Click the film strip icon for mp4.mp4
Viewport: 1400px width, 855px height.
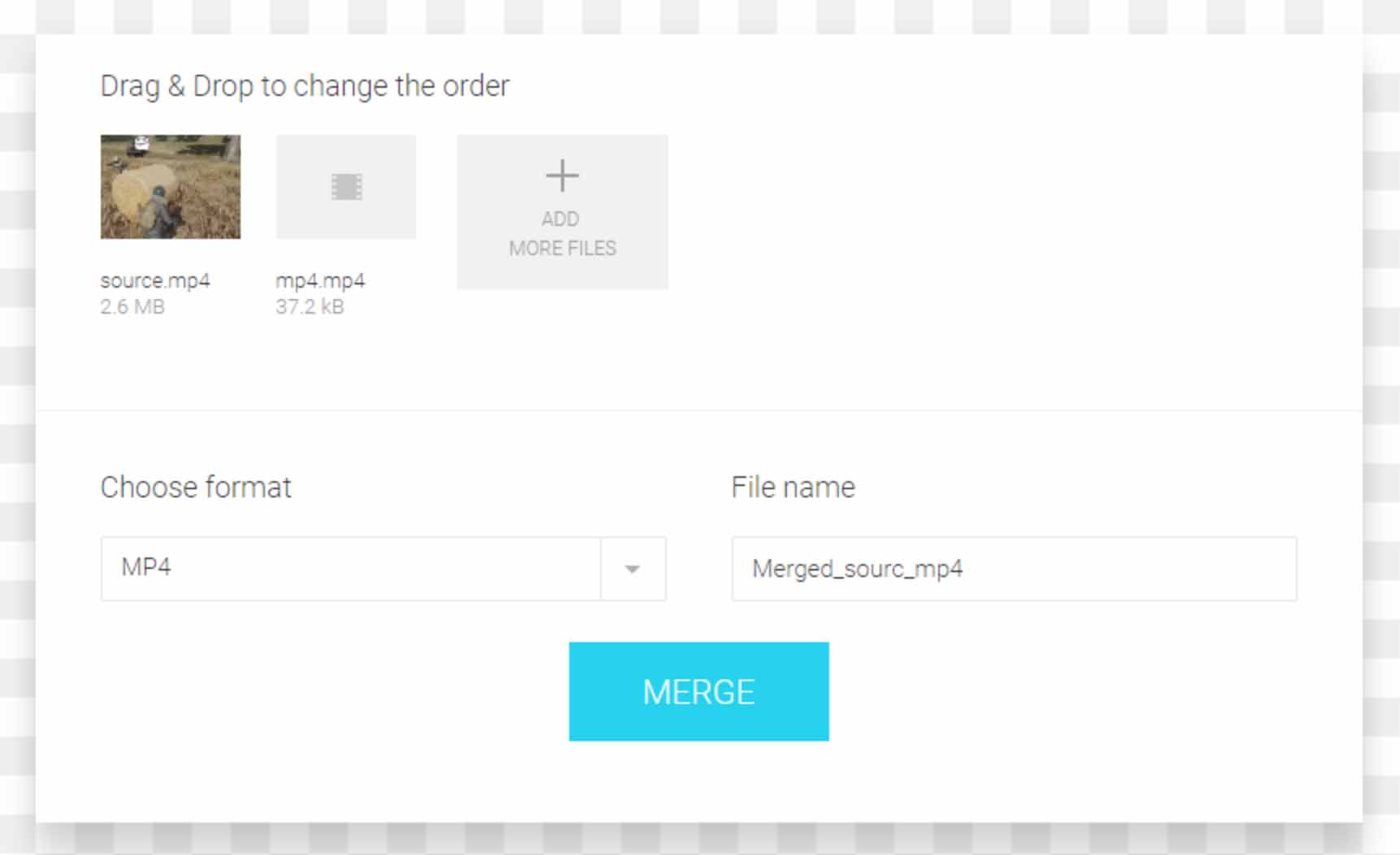346,187
